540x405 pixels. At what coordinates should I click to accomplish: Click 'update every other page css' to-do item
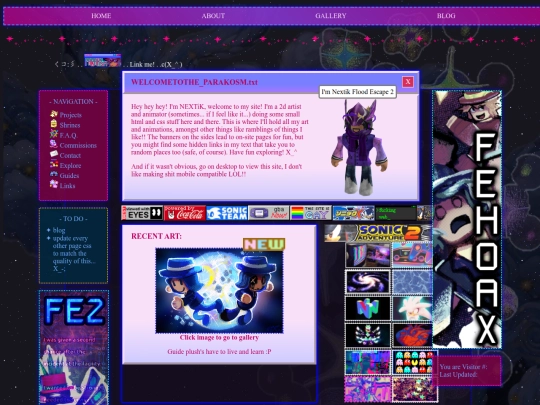coord(73,253)
